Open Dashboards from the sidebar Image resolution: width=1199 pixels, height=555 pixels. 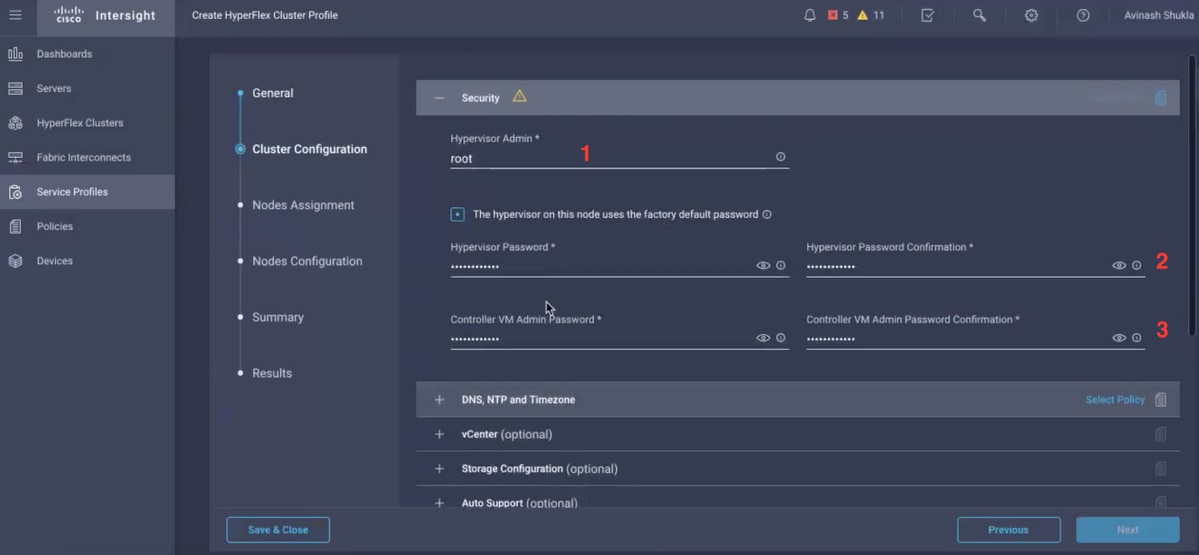pos(64,54)
